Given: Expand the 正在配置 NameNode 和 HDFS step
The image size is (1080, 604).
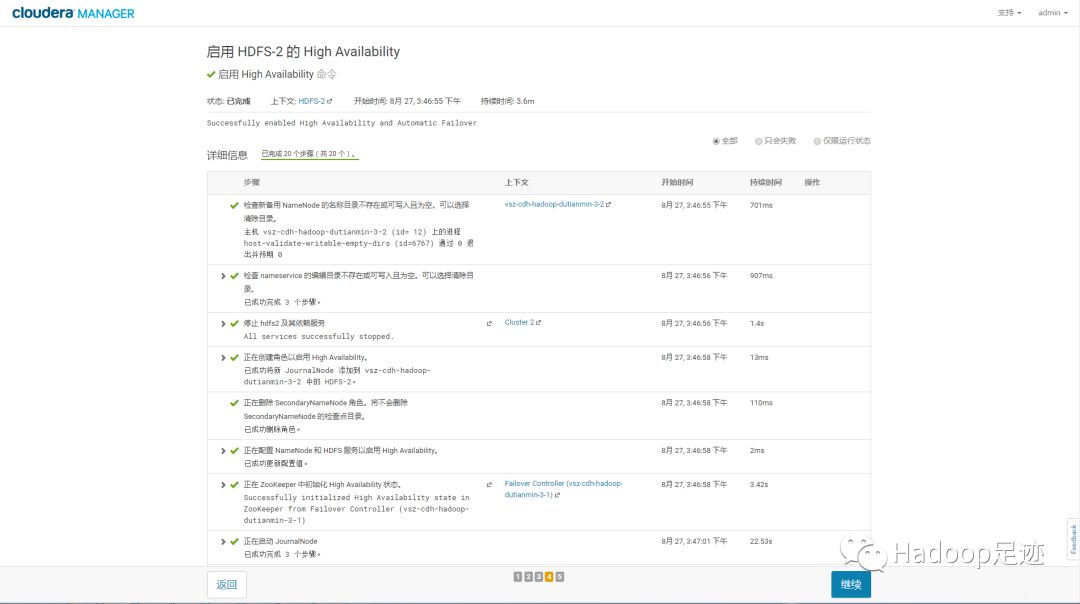Looking at the screenshot, I should coord(223,451).
